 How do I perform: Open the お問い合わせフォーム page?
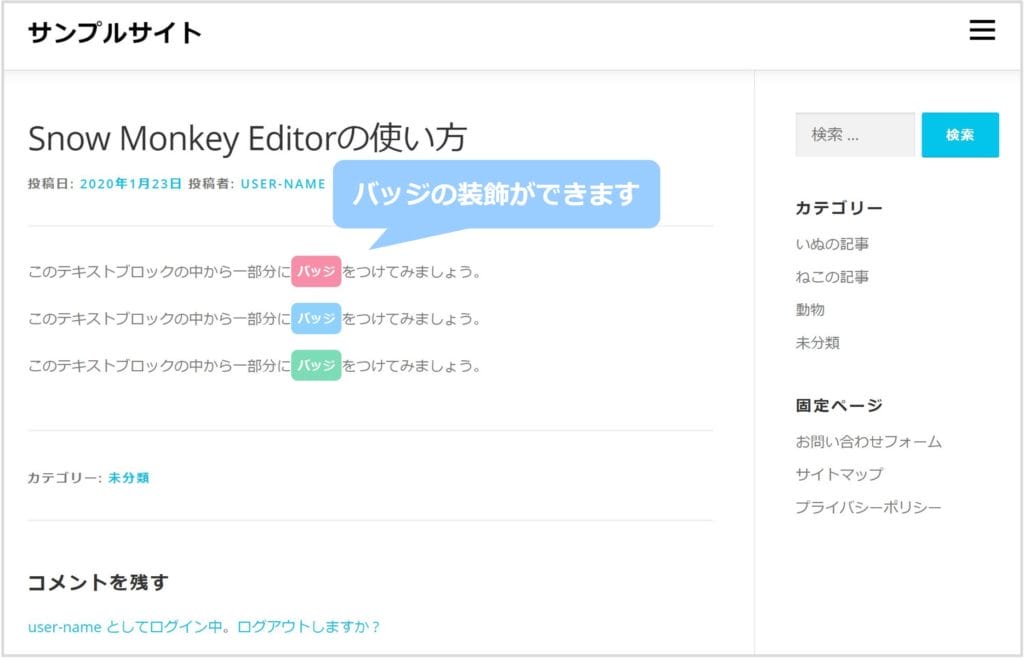tap(869, 442)
